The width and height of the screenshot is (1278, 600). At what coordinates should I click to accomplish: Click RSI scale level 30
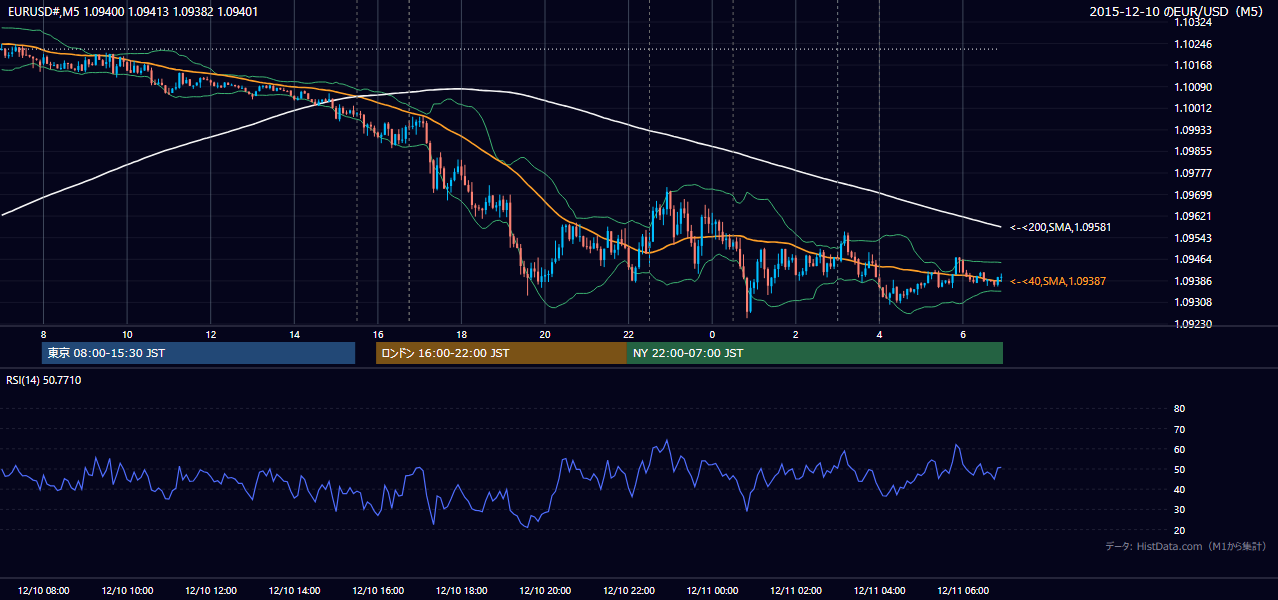click(x=1179, y=509)
